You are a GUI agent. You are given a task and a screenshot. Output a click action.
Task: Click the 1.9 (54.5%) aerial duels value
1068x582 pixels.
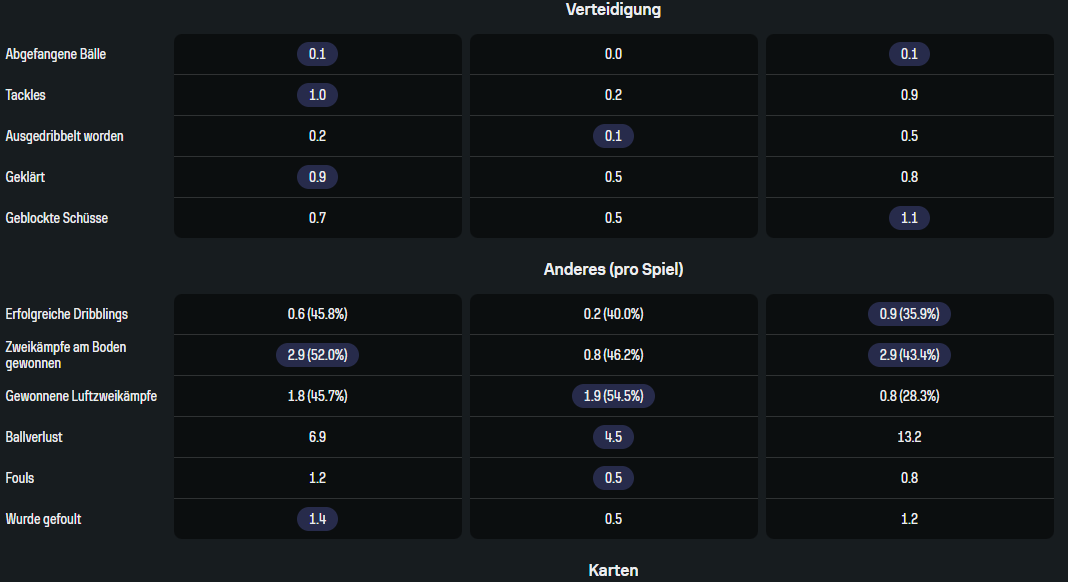point(613,396)
